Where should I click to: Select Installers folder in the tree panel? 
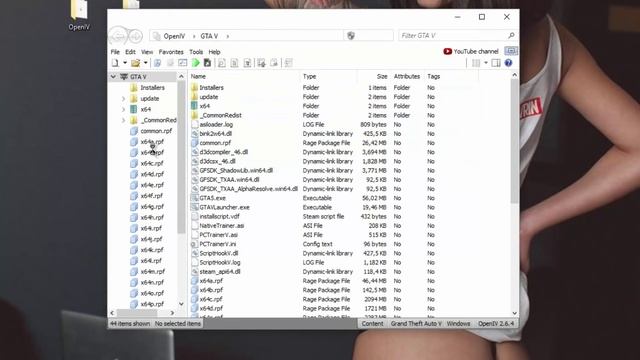point(152,88)
